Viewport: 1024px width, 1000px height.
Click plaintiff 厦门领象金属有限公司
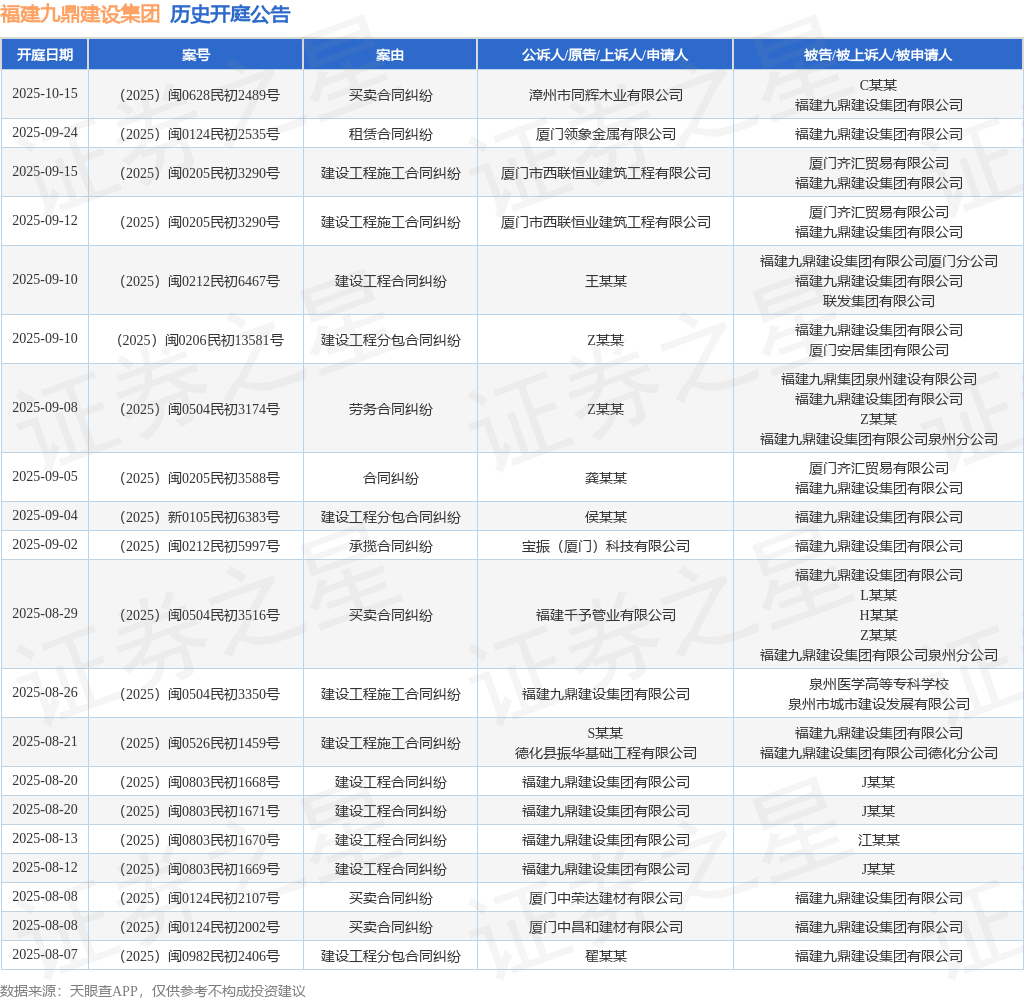[605, 135]
